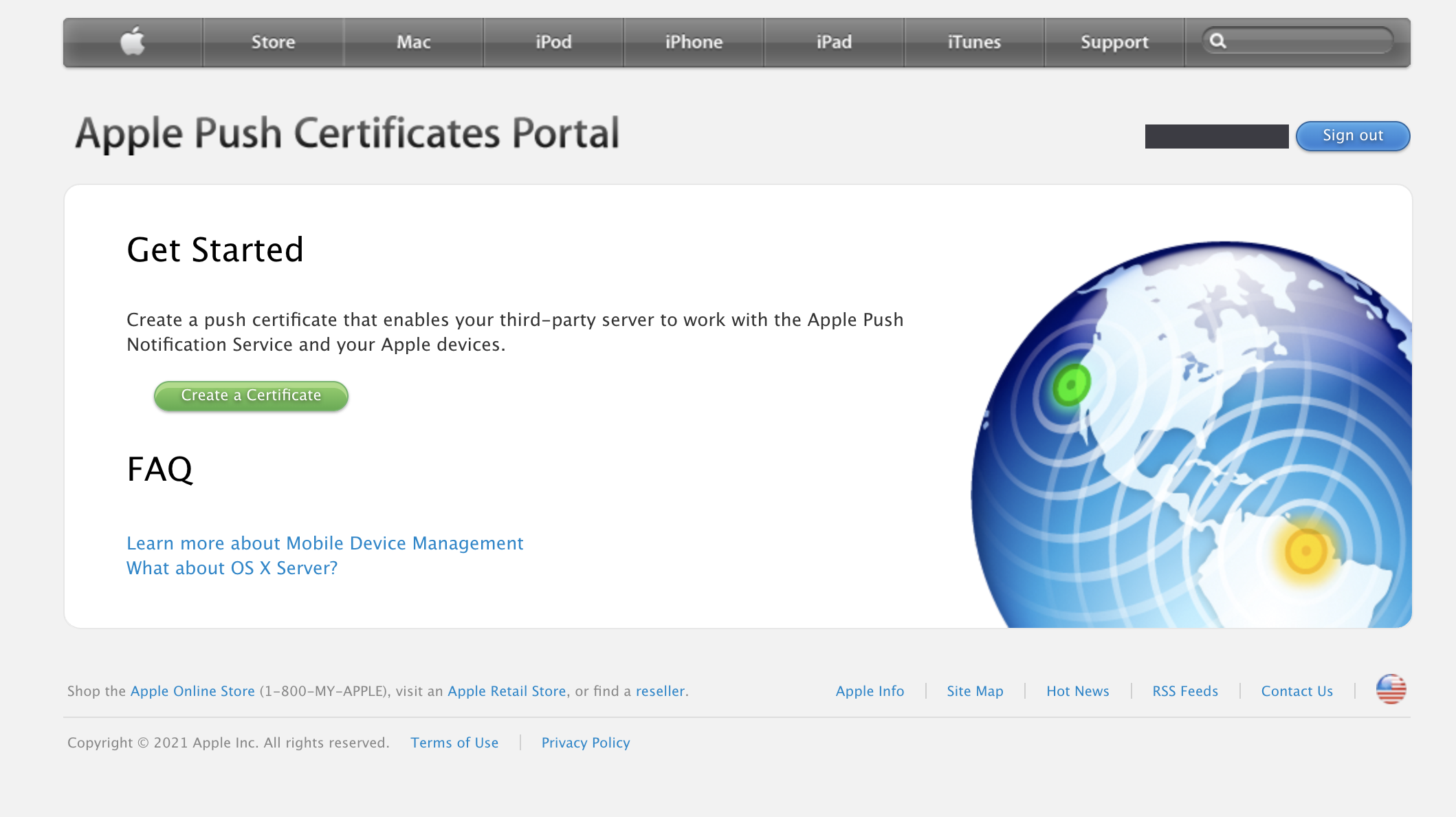Screen dimensions: 1456x817
Task: Open the Apple Retail Store link
Action: point(507,691)
